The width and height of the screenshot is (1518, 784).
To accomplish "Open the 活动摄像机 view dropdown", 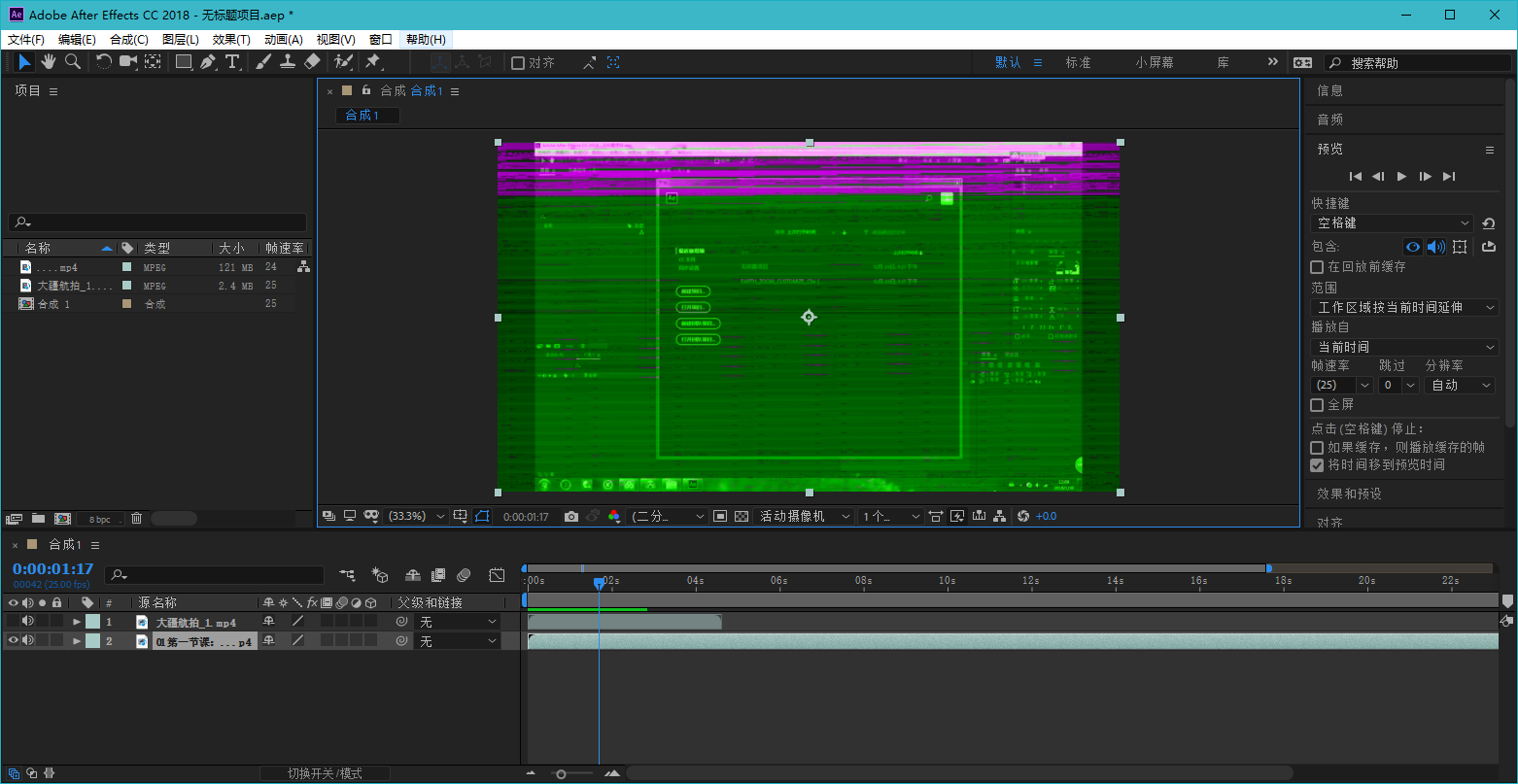I will click(805, 517).
